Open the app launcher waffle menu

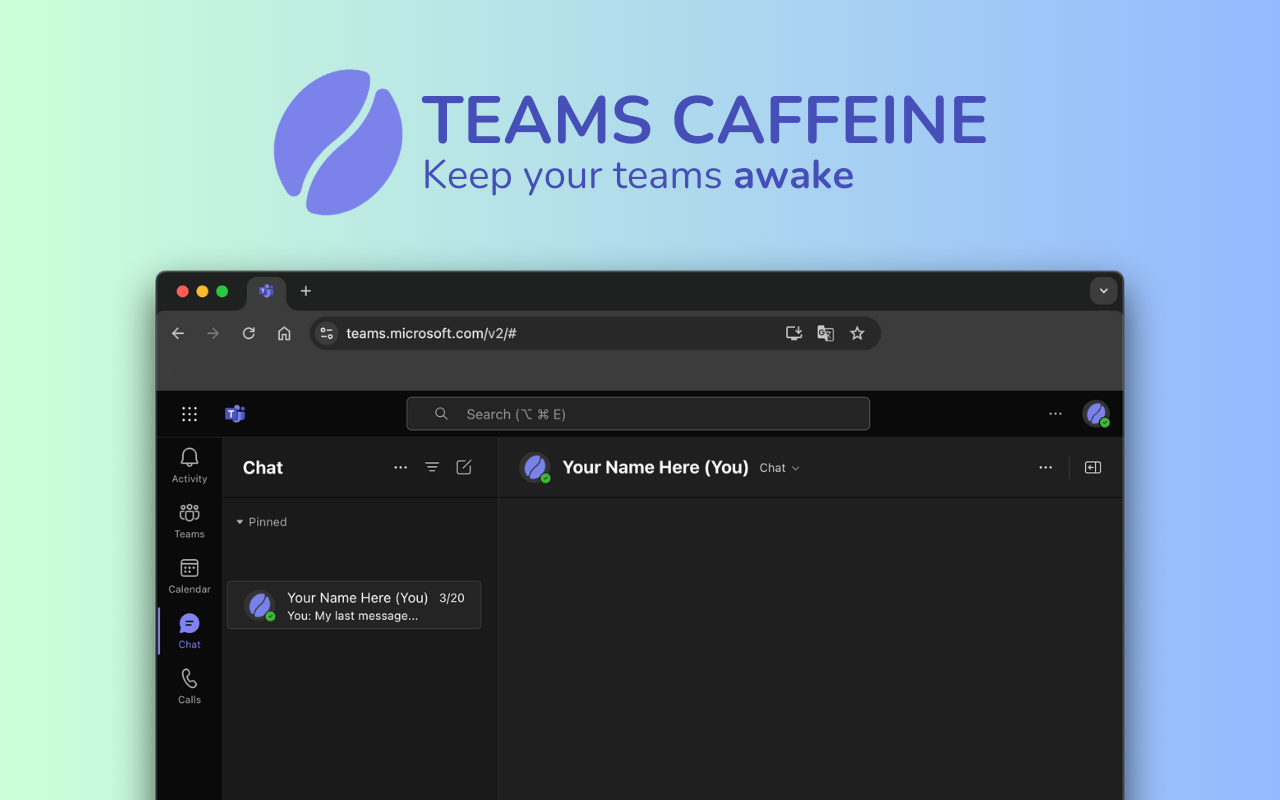pyautogui.click(x=189, y=413)
